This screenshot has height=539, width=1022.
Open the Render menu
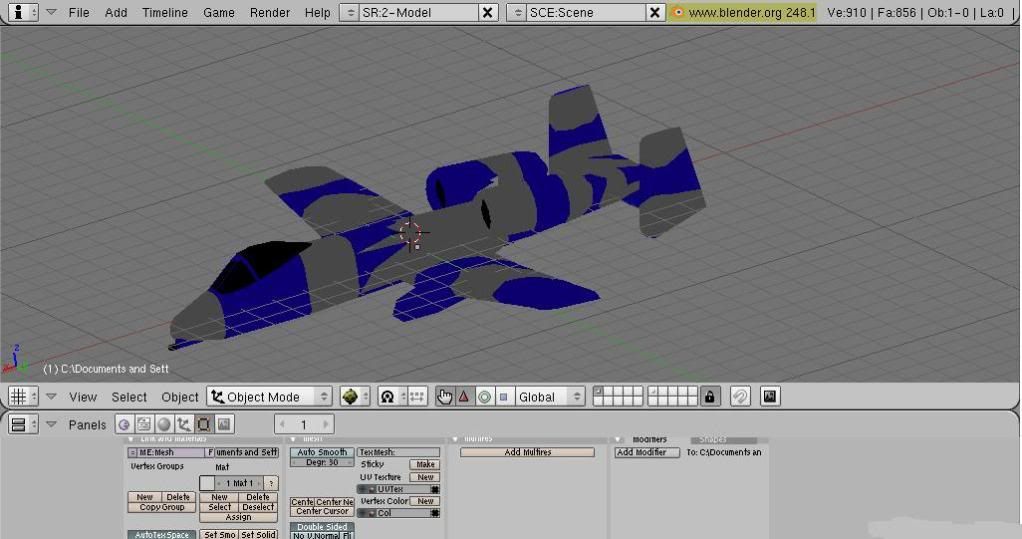coord(270,12)
